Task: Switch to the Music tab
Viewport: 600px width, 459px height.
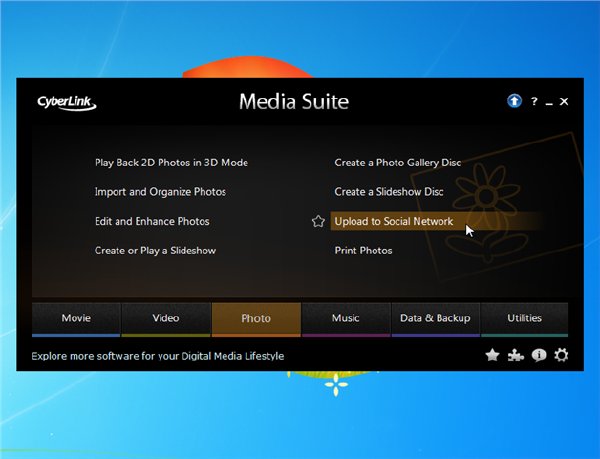Action: 346,319
